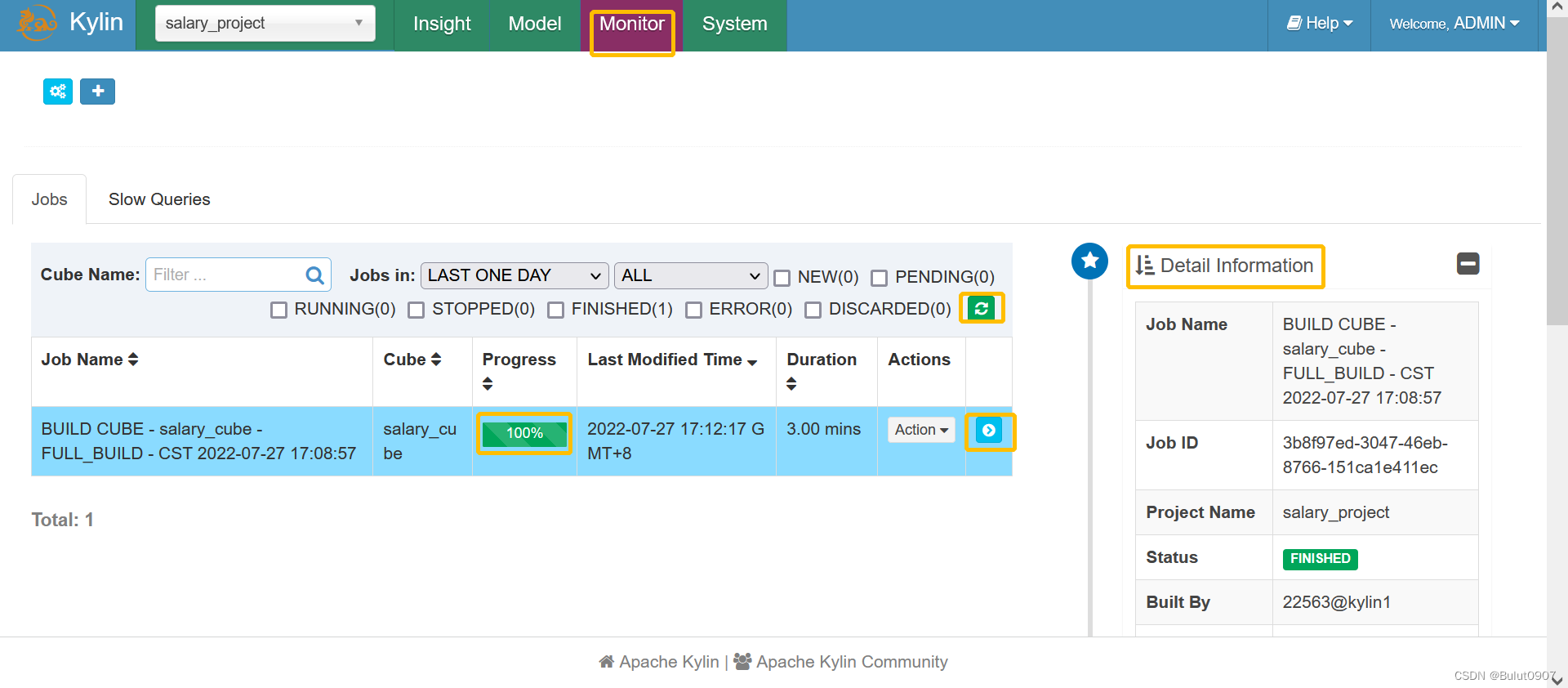
Task: Click the FINISHED status badge
Action: 1320,559
